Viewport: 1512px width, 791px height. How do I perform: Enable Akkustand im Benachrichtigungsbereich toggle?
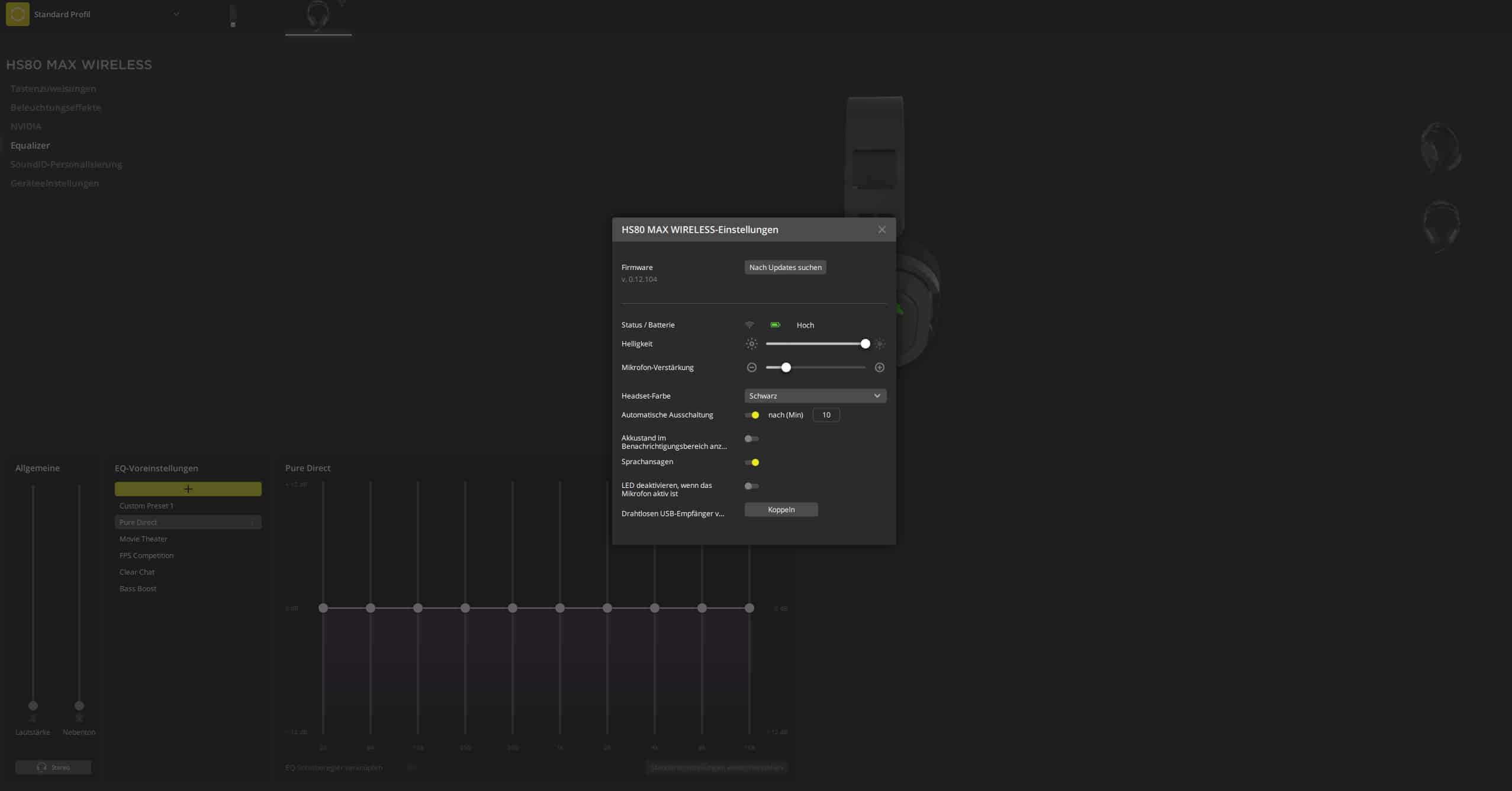click(x=752, y=439)
